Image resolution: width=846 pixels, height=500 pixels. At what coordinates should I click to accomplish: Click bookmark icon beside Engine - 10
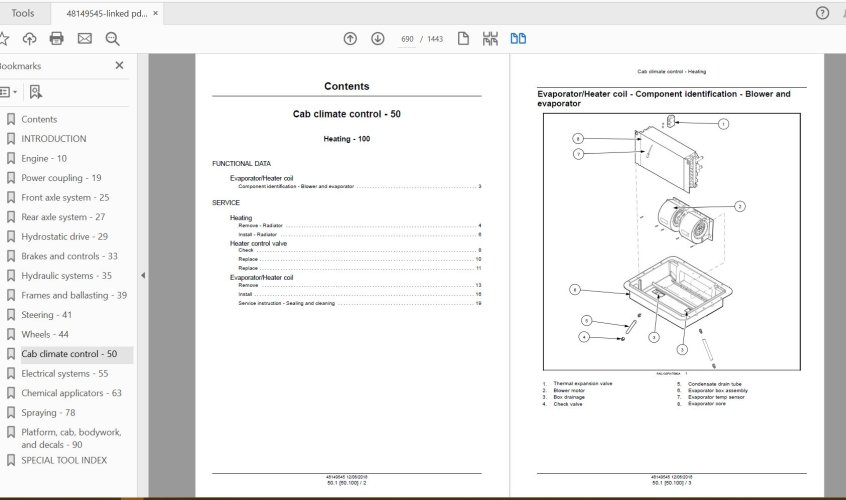tap(10, 159)
